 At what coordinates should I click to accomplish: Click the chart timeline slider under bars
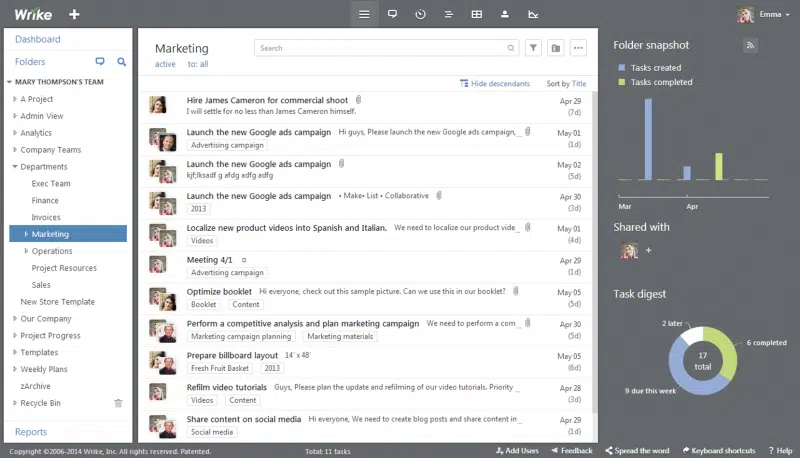point(693,196)
